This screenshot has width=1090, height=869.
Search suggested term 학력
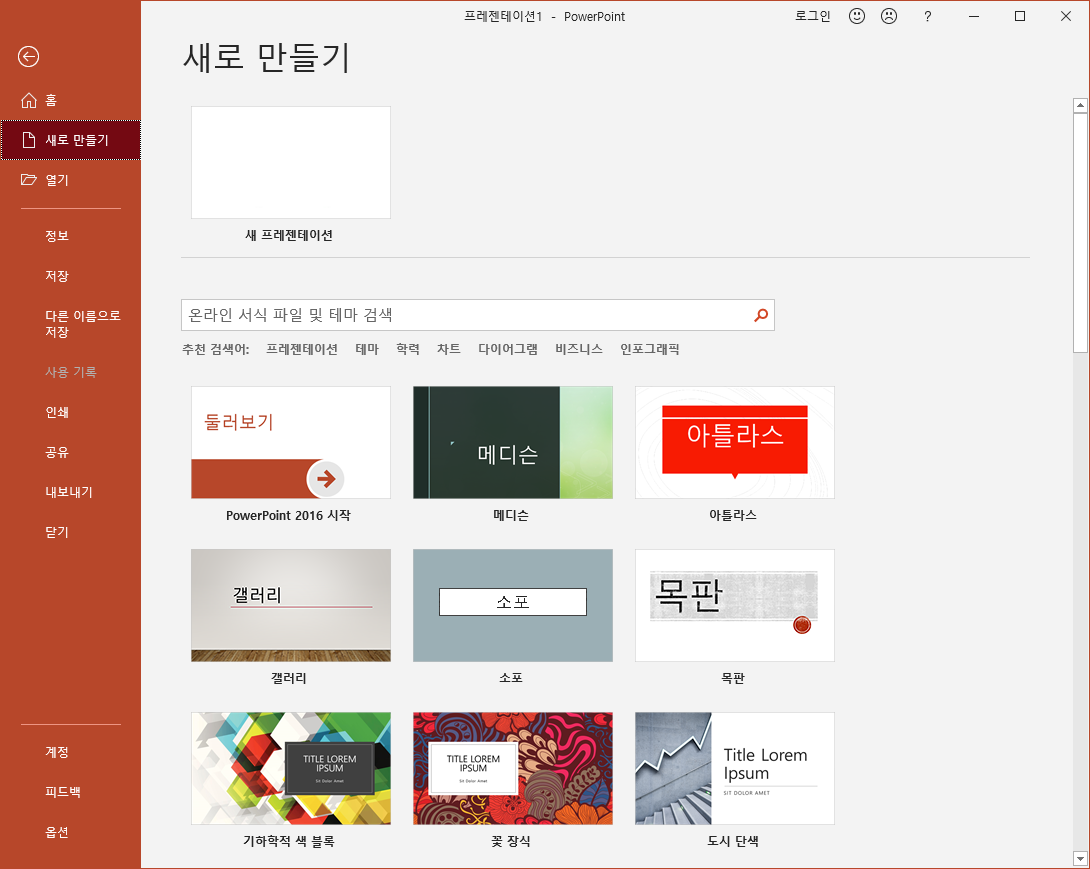408,349
